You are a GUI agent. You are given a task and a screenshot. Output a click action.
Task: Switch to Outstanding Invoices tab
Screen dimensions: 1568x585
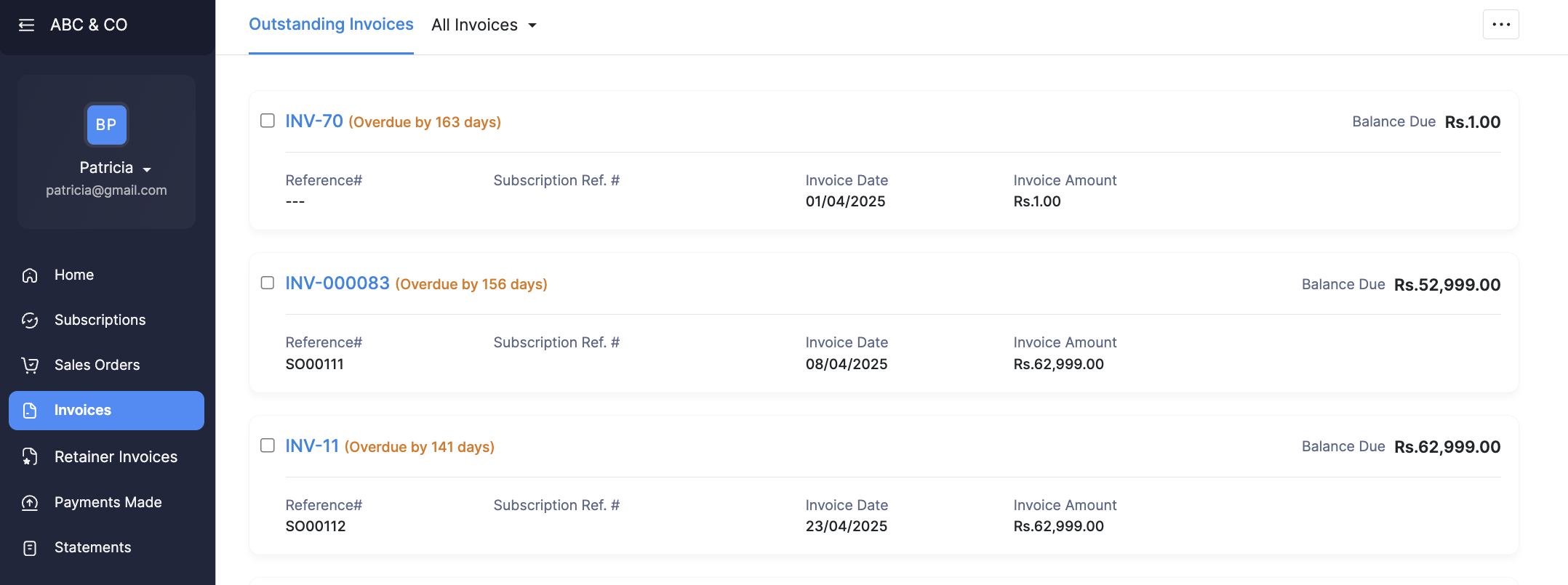[331, 25]
